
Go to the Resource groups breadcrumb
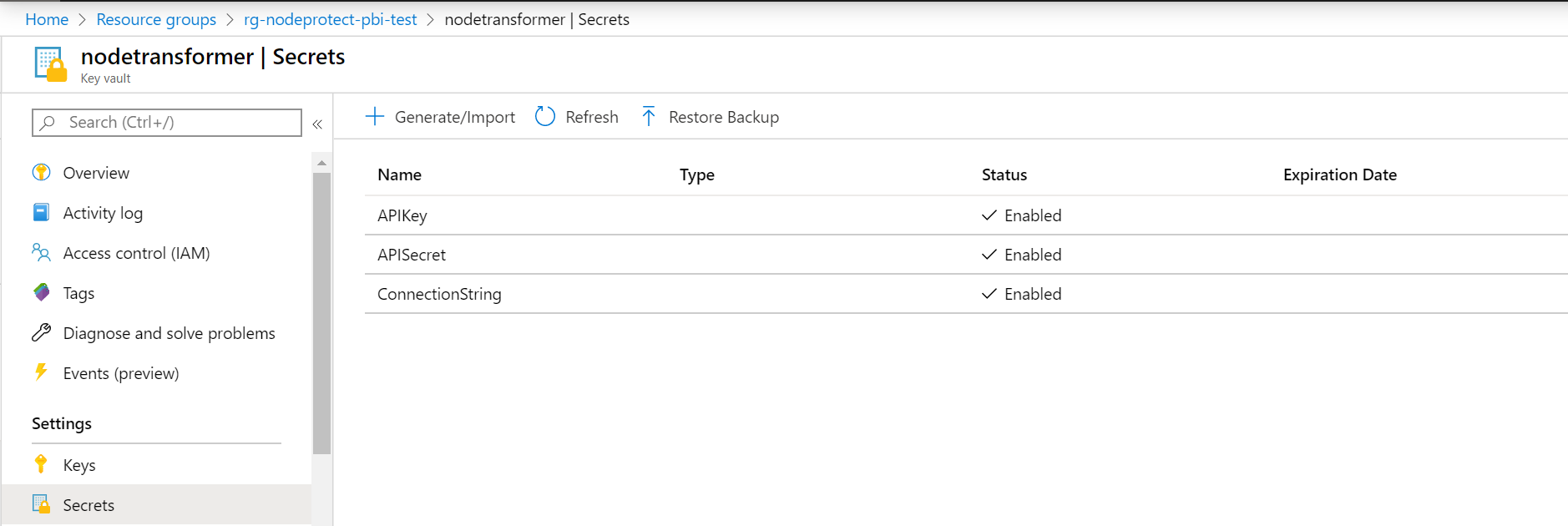(156, 19)
